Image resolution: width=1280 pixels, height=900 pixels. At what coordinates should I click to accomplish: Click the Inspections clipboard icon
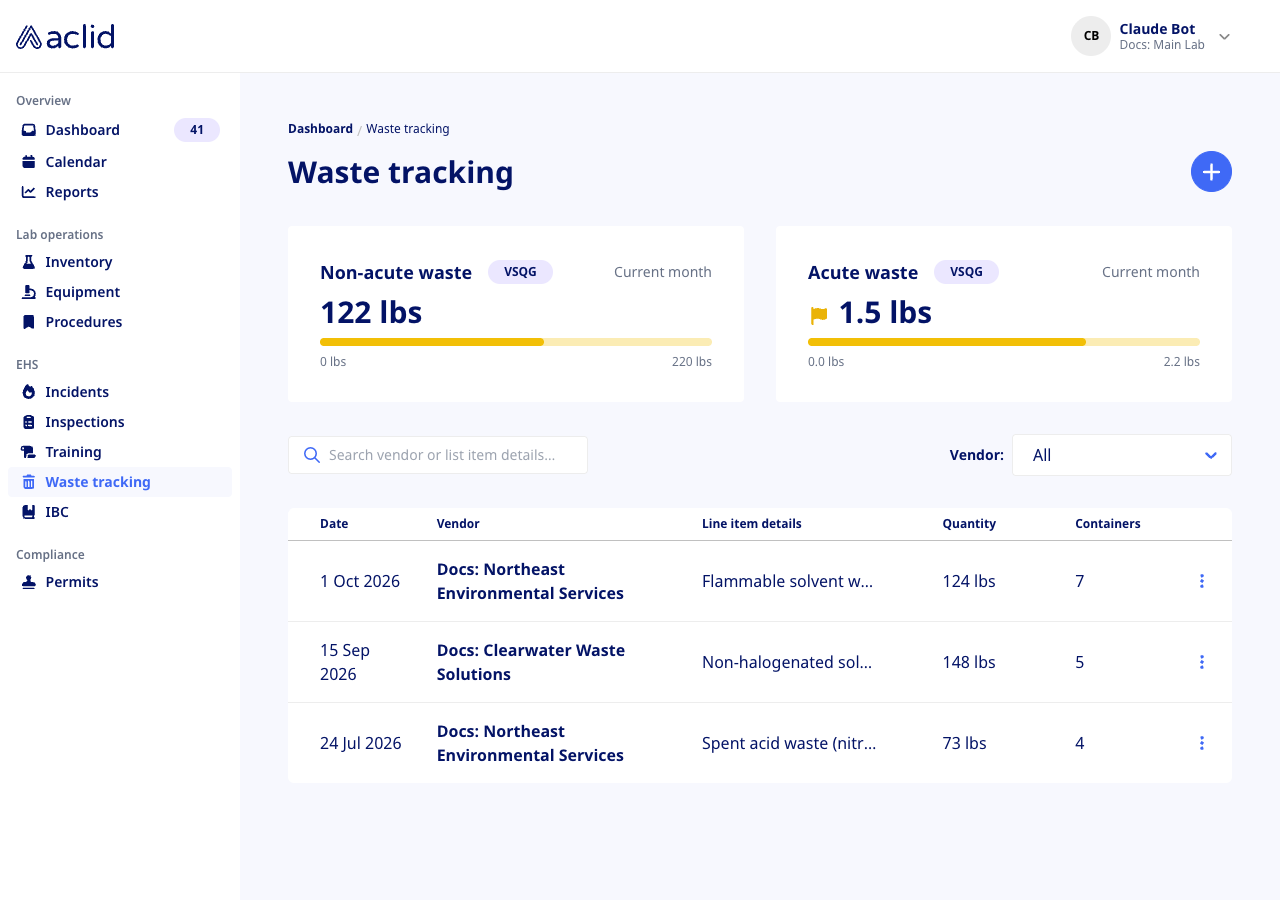[x=29, y=422]
